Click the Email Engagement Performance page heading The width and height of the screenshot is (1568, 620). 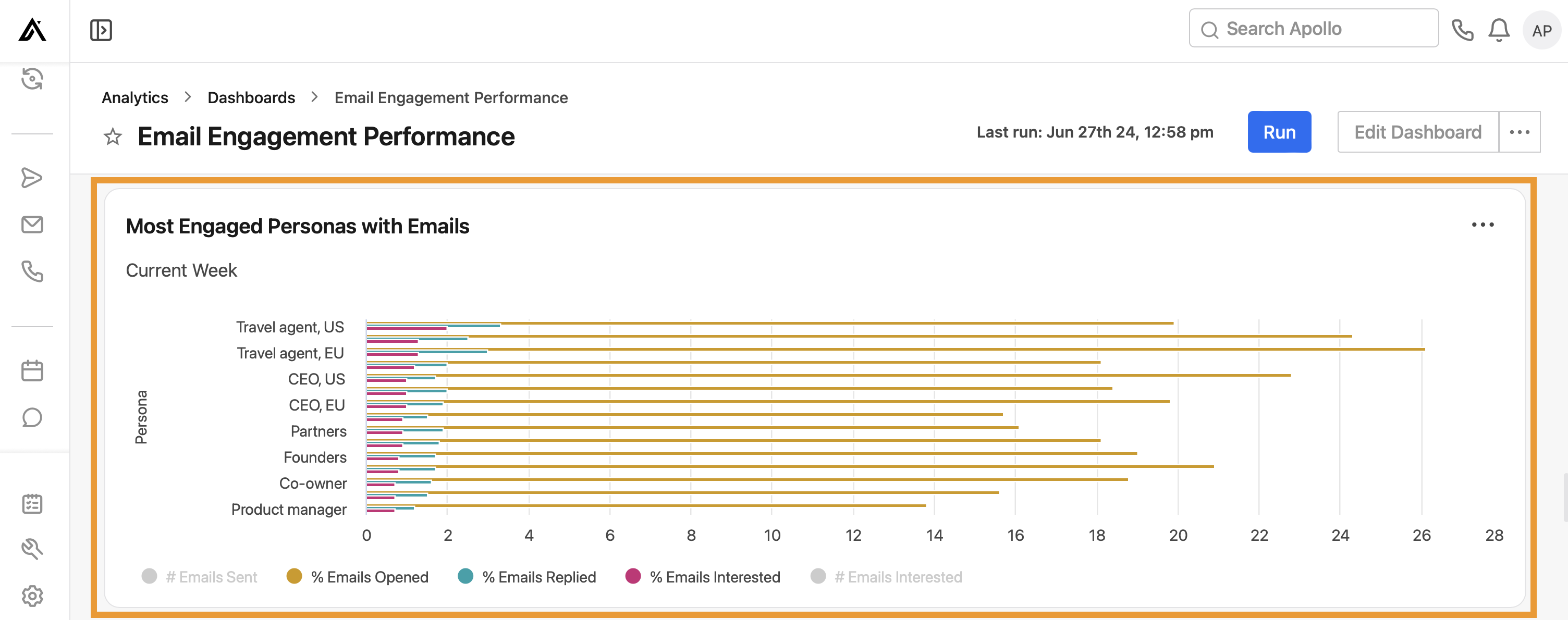coord(326,137)
